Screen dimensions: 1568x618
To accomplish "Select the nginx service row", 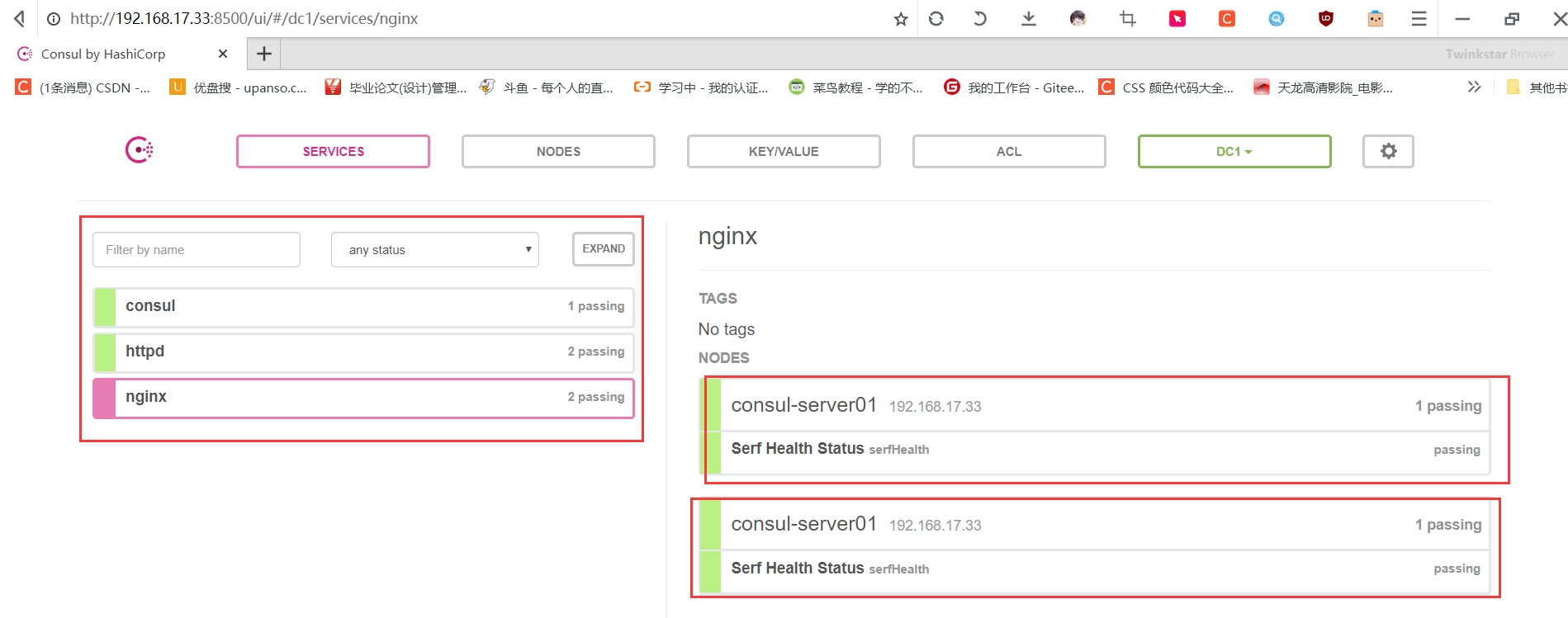I will [x=363, y=398].
